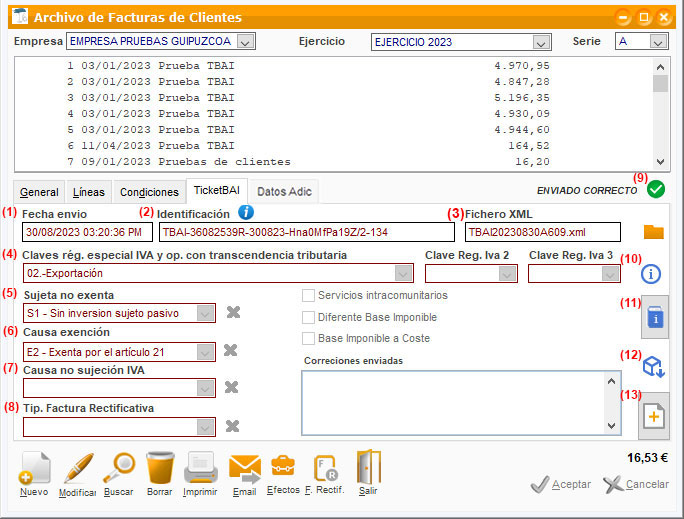The width and height of the screenshot is (684, 519).
Task: Expand Tip. Factura Rectificativa dropdown
Action: 205,427
